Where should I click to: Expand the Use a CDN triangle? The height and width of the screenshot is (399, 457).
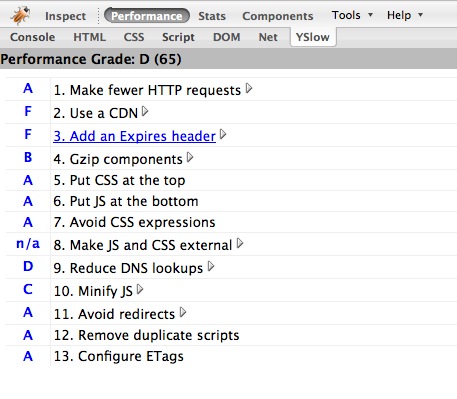145,112
